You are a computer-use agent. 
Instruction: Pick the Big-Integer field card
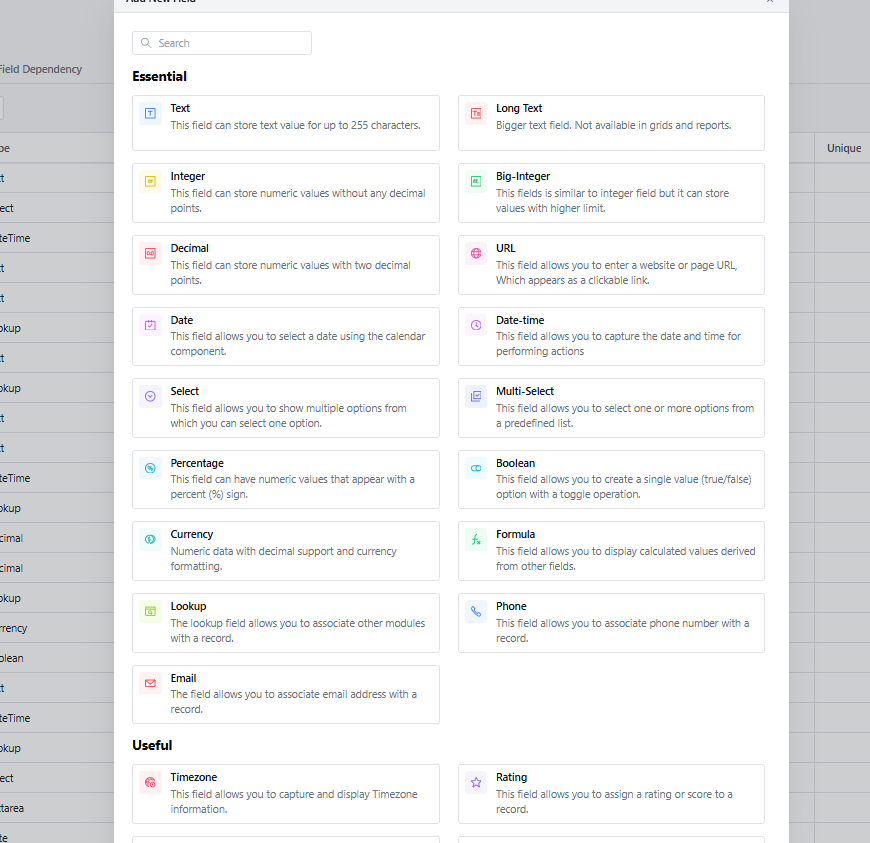[x=611, y=192]
